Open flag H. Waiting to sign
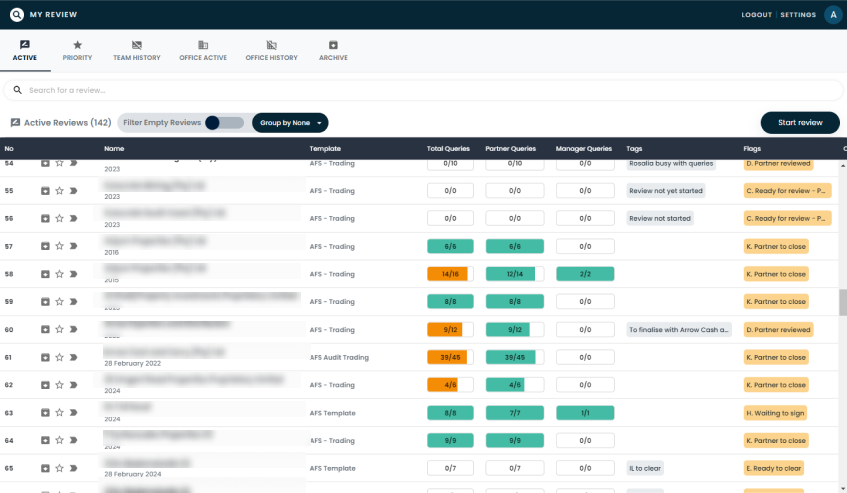Screen dimensions: 847x493 (x=776, y=412)
